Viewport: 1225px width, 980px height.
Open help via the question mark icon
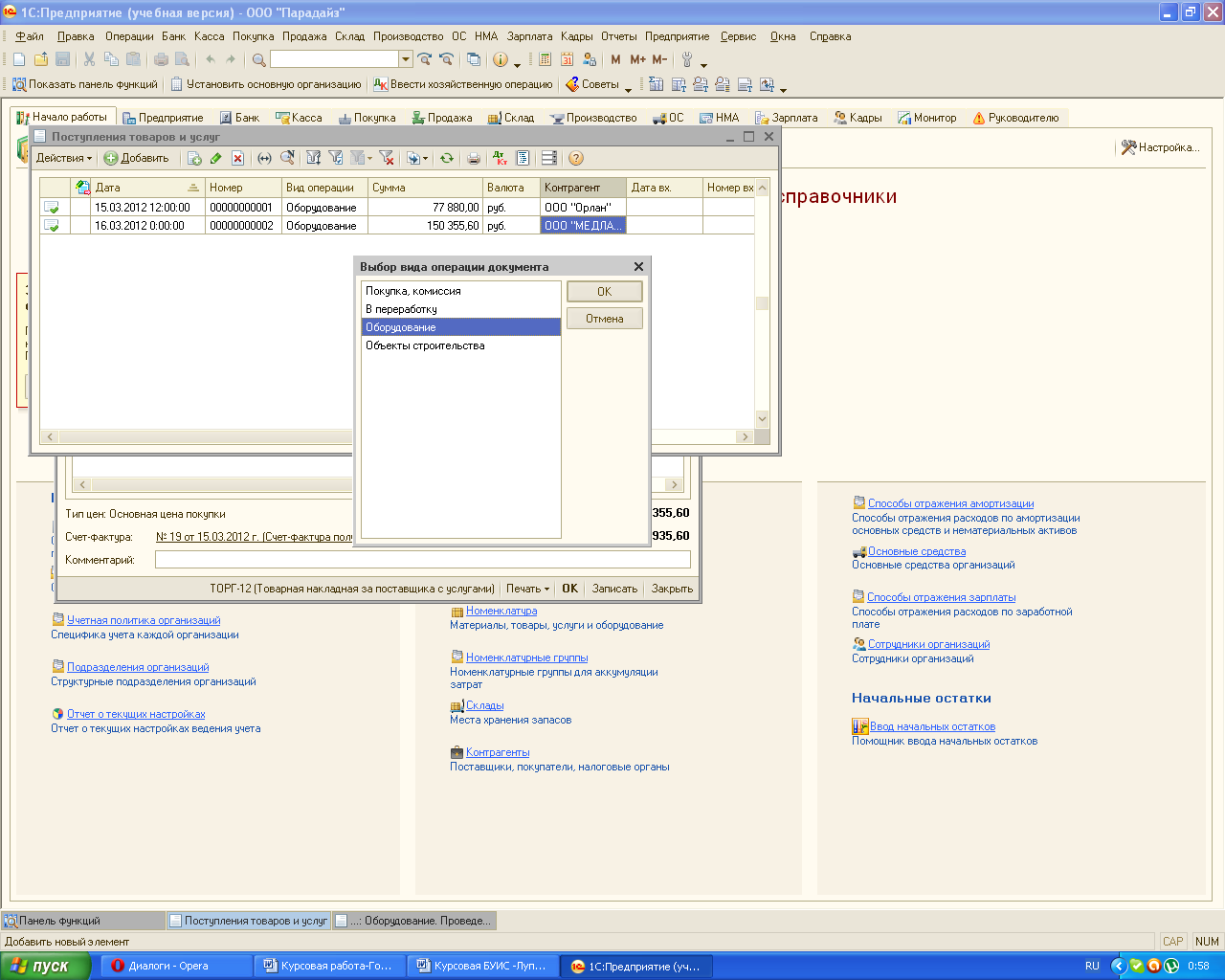tap(576, 158)
